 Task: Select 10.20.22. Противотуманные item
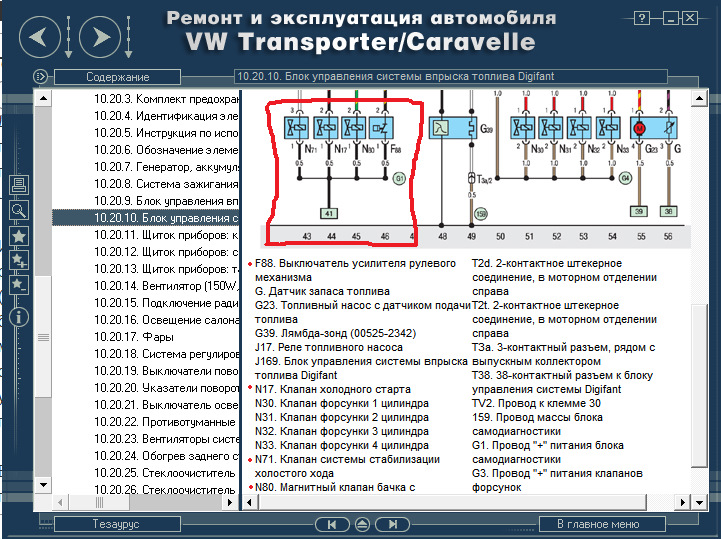click(x=165, y=422)
